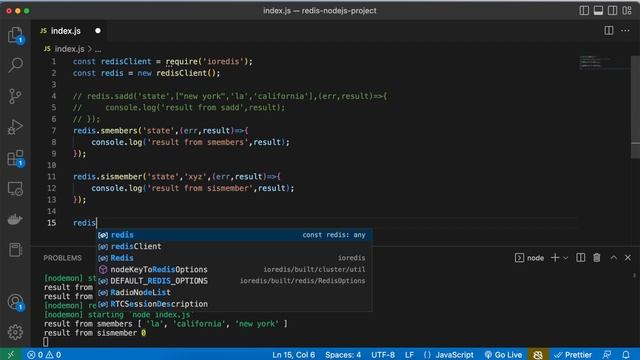Choose 'nodeKeyToRedisOptions' suggestion

234,269
